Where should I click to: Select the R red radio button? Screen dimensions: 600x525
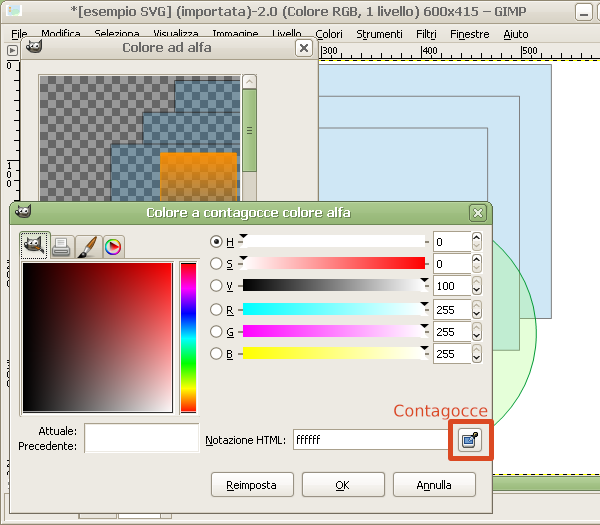(x=216, y=310)
